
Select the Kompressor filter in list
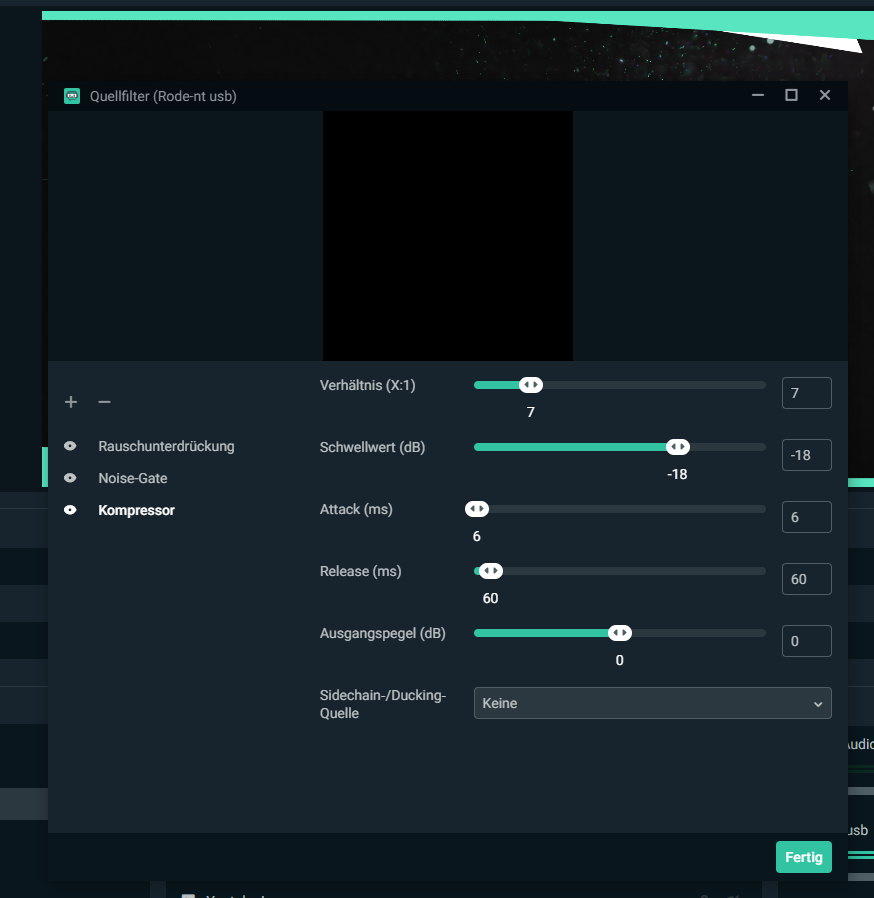(x=136, y=510)
